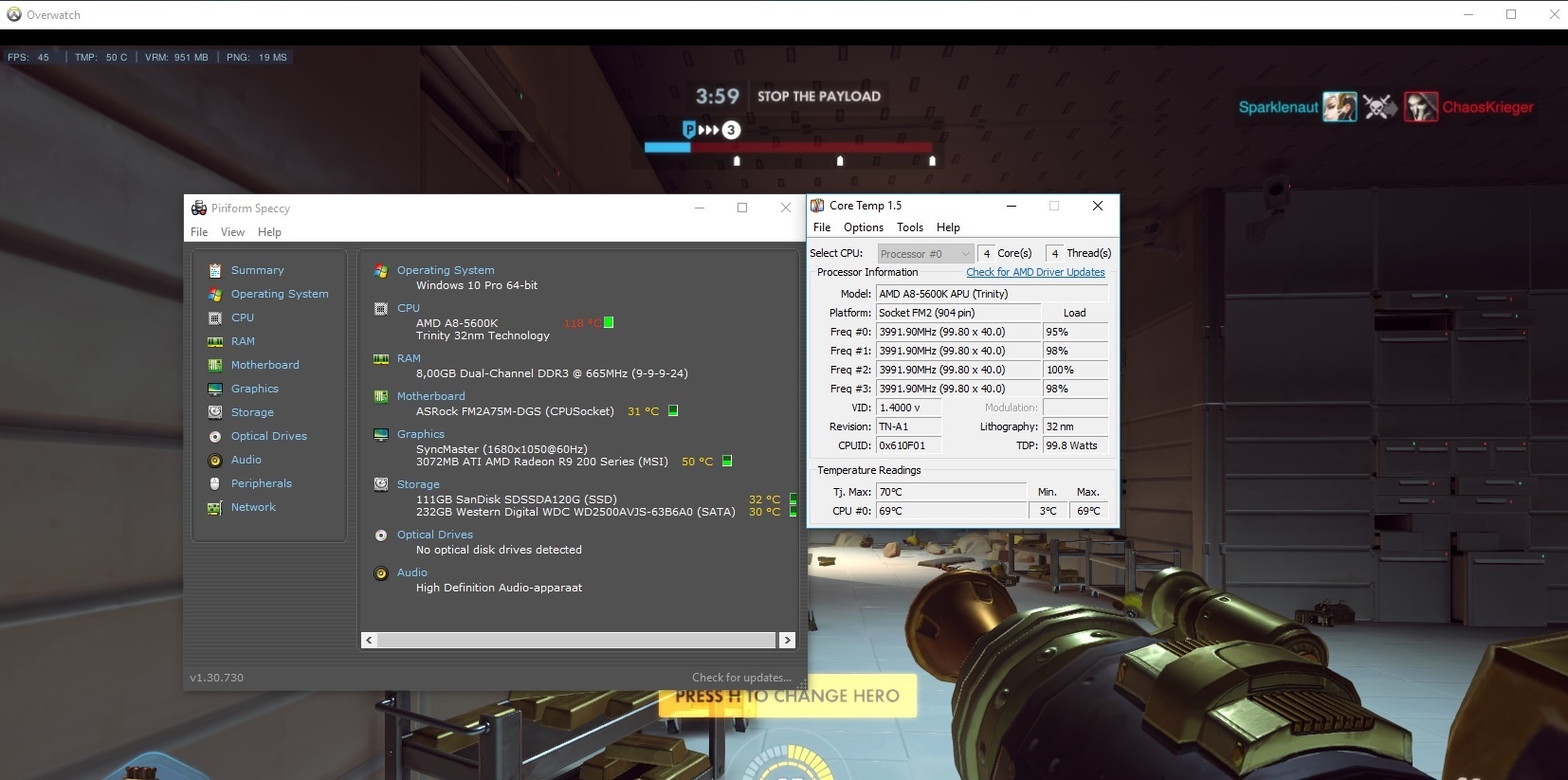Screen dimensions: 1568x780
Task: Click the Windows flag icon in summary pane
Action: click(381, 270)
